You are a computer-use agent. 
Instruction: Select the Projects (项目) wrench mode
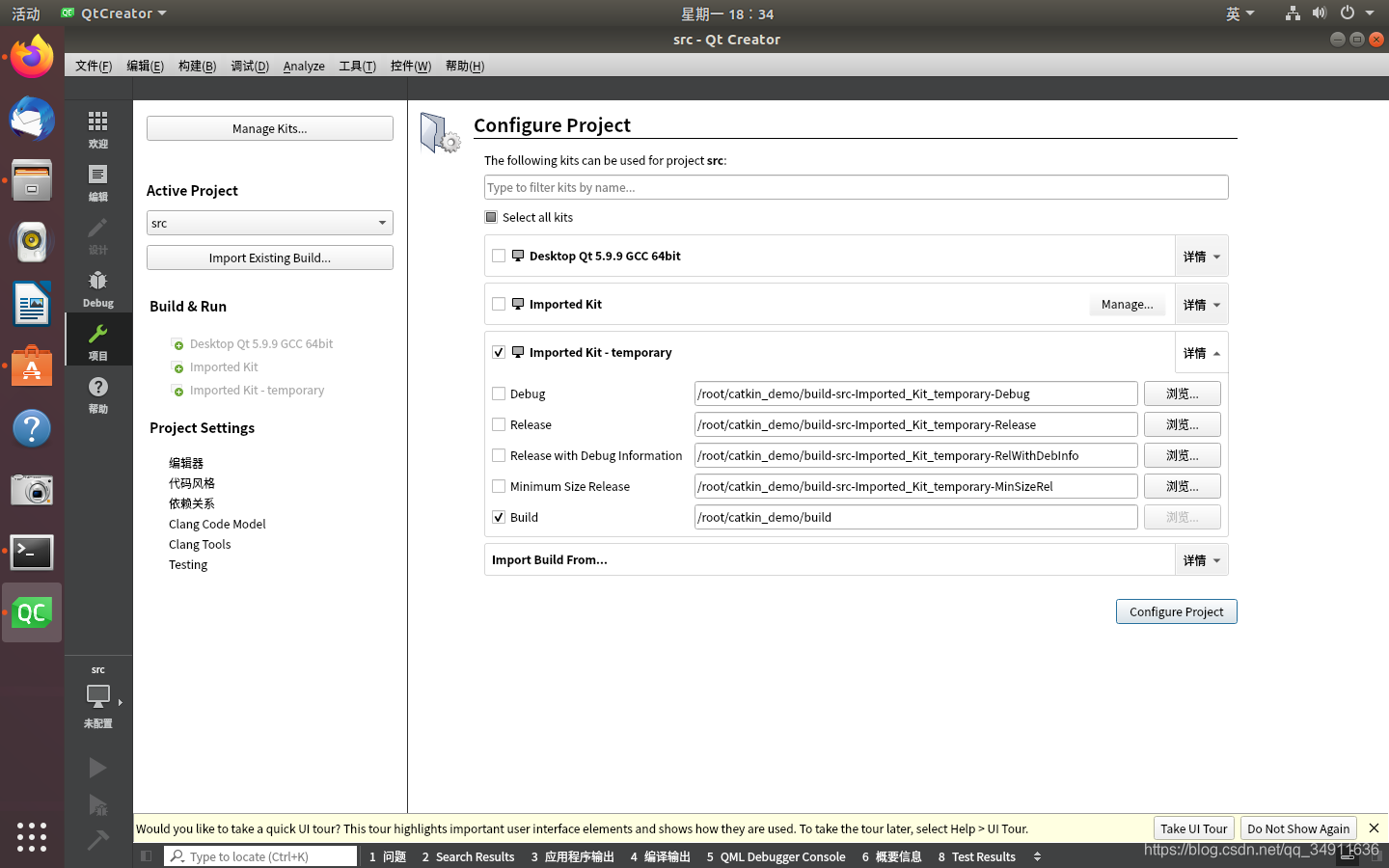pos(97,340)
